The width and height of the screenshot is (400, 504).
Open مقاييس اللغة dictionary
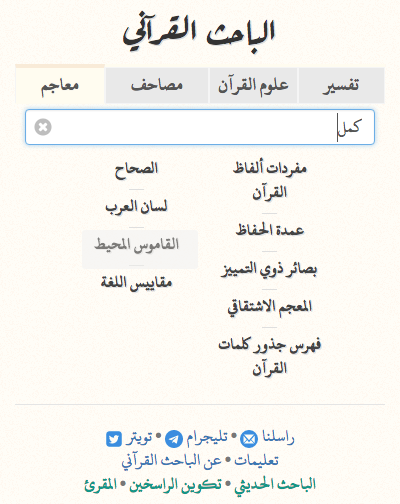[x=136, y=283]
